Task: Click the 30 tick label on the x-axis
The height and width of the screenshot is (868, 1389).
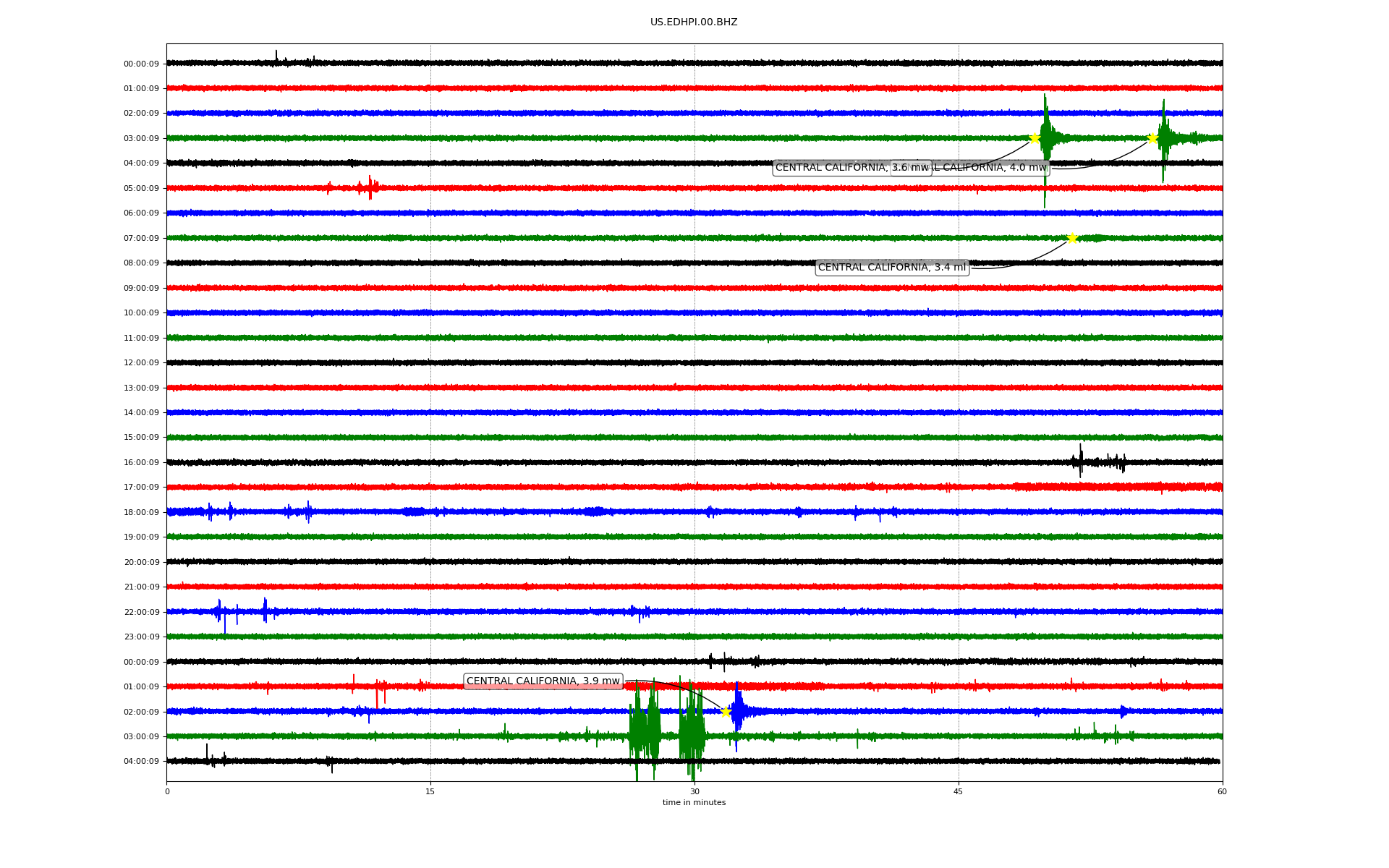Action: pyautogui.click(x=694, y=791)
